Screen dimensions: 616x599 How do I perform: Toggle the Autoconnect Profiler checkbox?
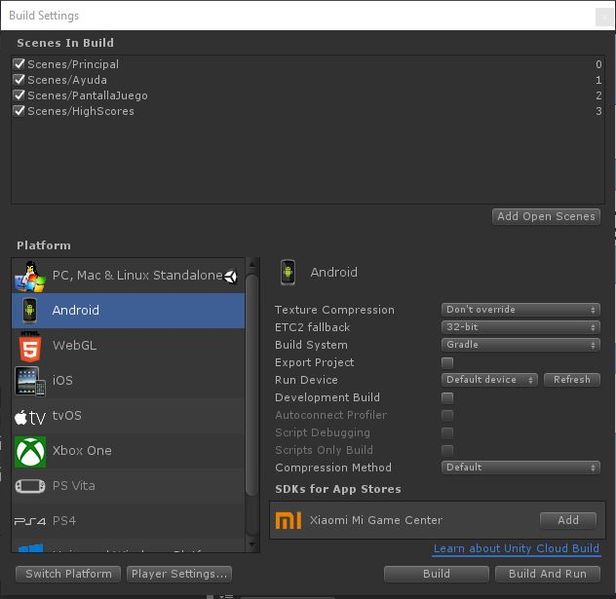click(x=447, y=415)
